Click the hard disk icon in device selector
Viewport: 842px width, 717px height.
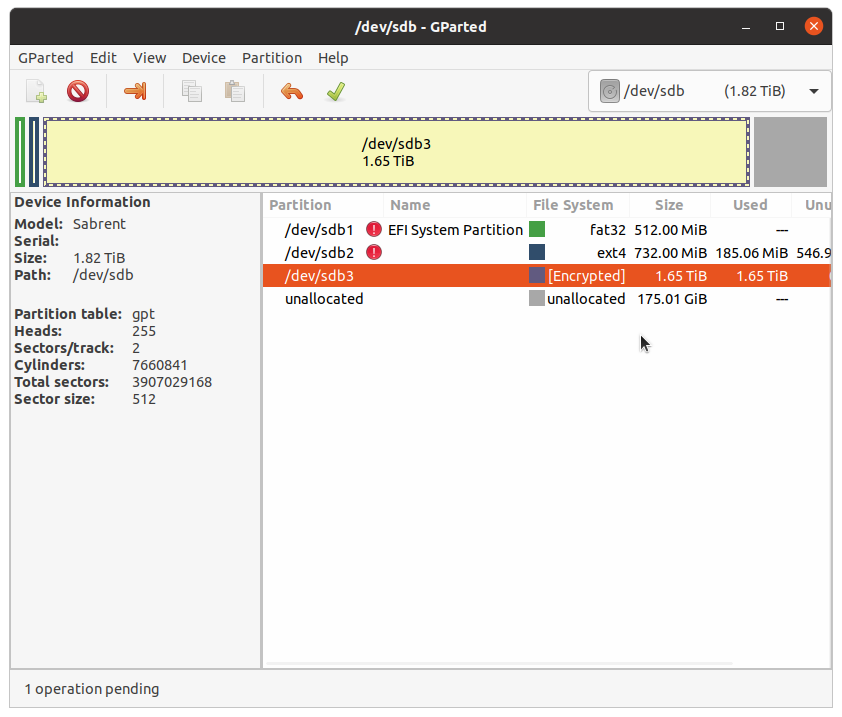pos(609,91)
